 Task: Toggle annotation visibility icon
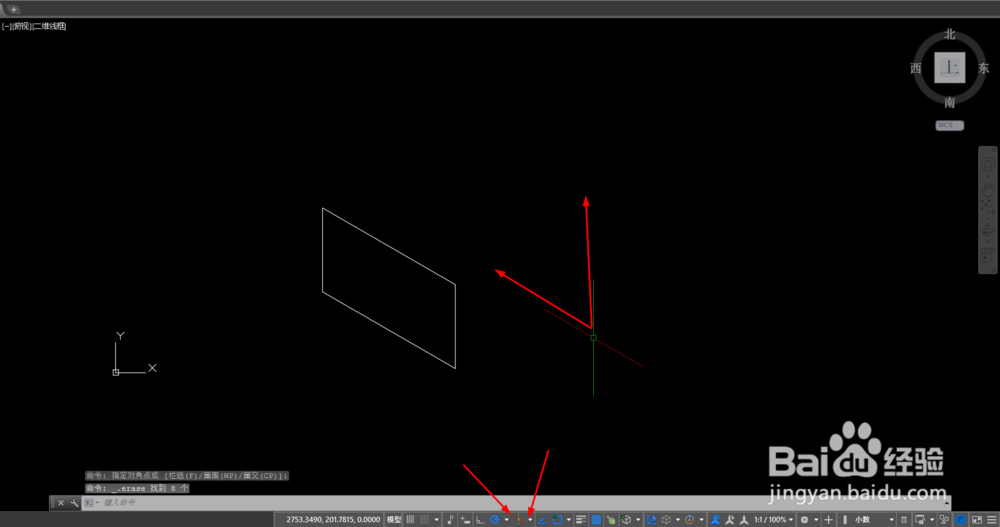(x=716, y=519)
